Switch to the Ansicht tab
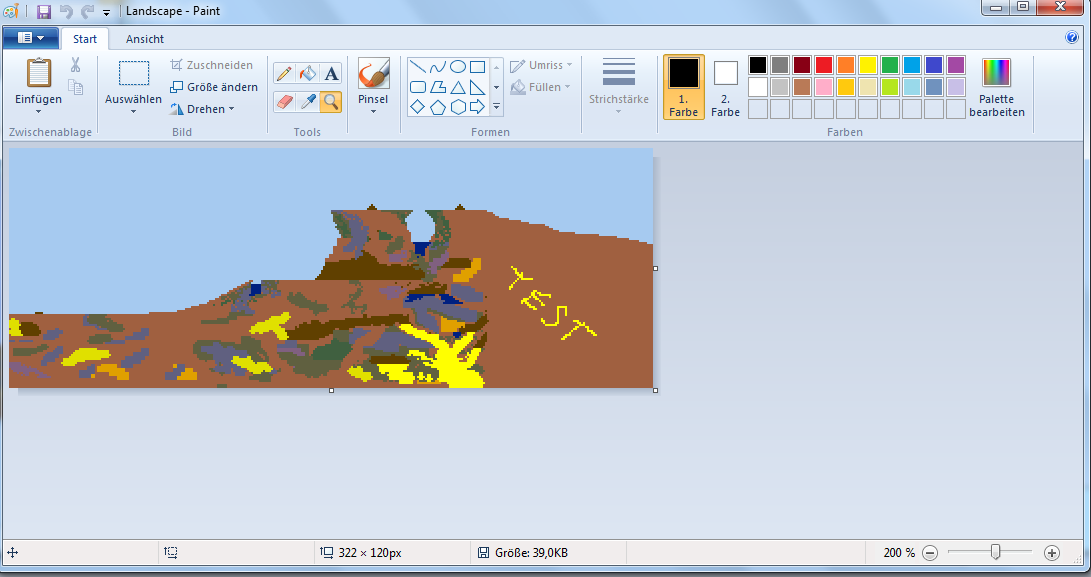Viewport: 1091px width, 577px height. click(x=145, y=39)
